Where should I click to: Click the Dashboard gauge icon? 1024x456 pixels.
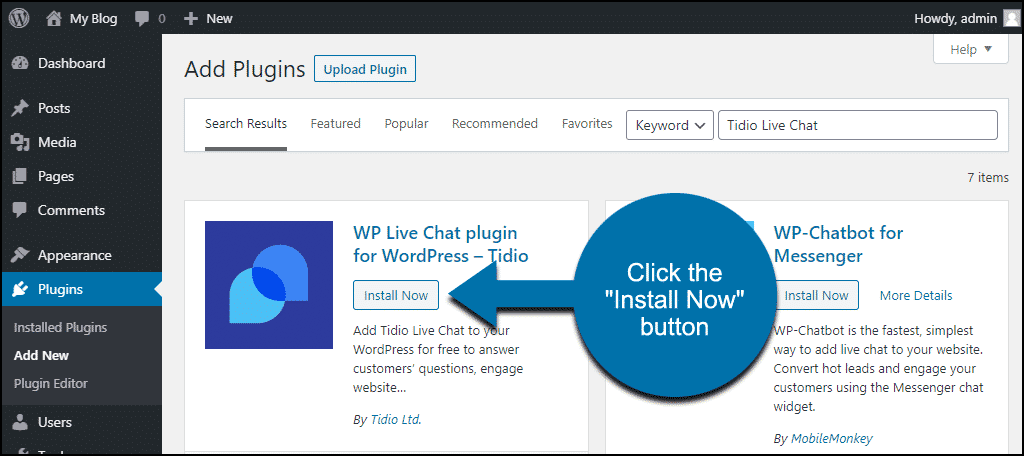click(20, 63)
